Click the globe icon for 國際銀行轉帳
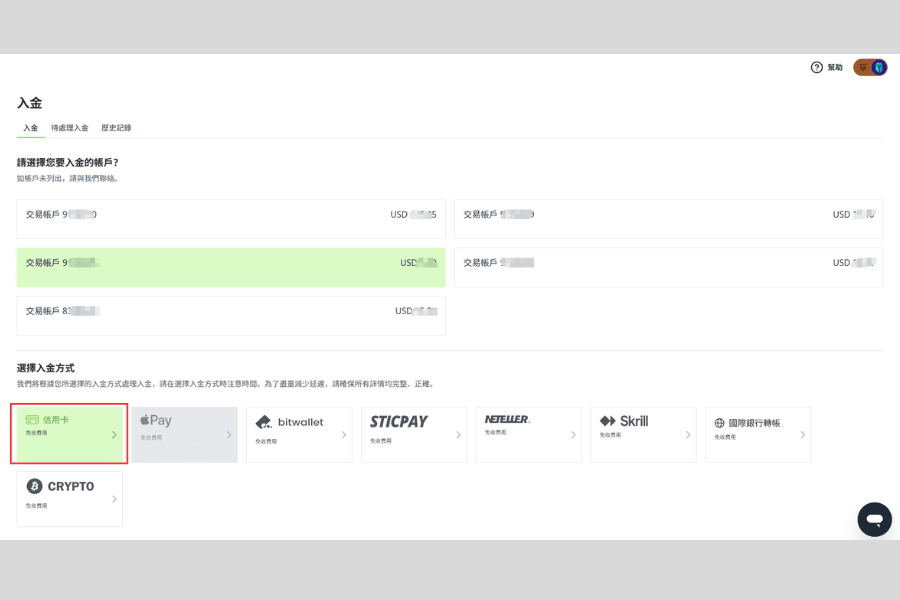Viewport: 900px width, 600px height. coord(719,423)
